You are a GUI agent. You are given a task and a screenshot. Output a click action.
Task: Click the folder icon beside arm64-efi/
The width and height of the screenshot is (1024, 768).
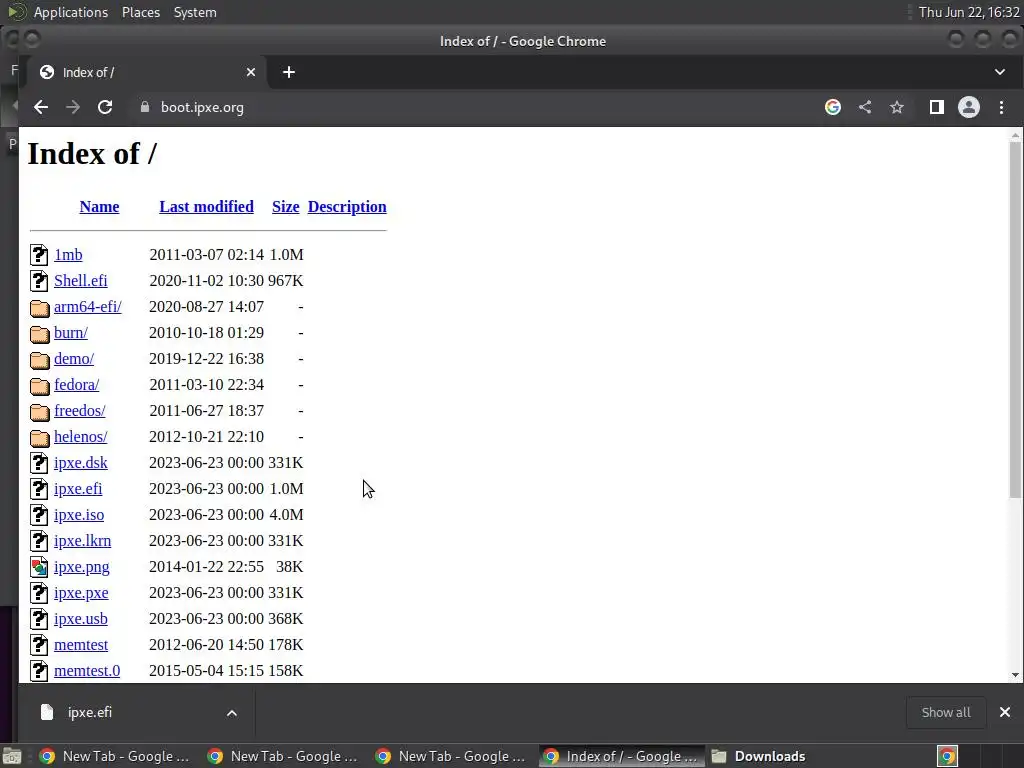point(39,307)
